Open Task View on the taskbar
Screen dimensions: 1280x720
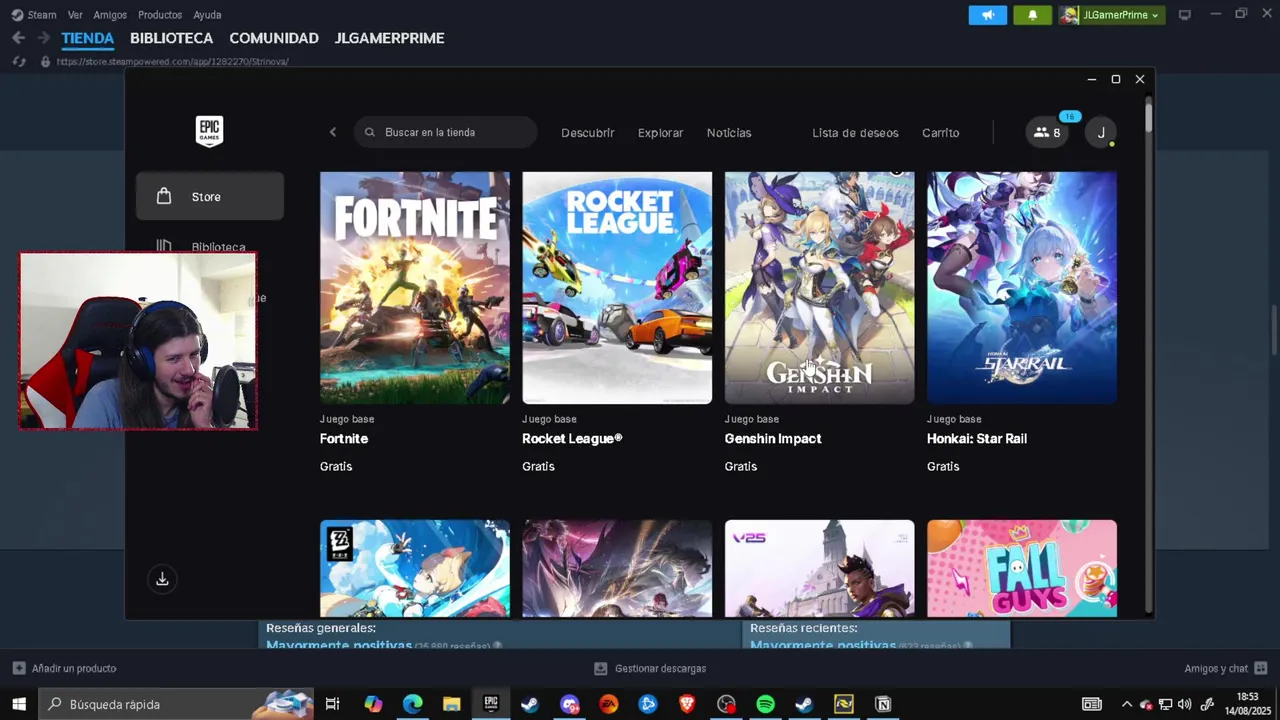point(333,704)
